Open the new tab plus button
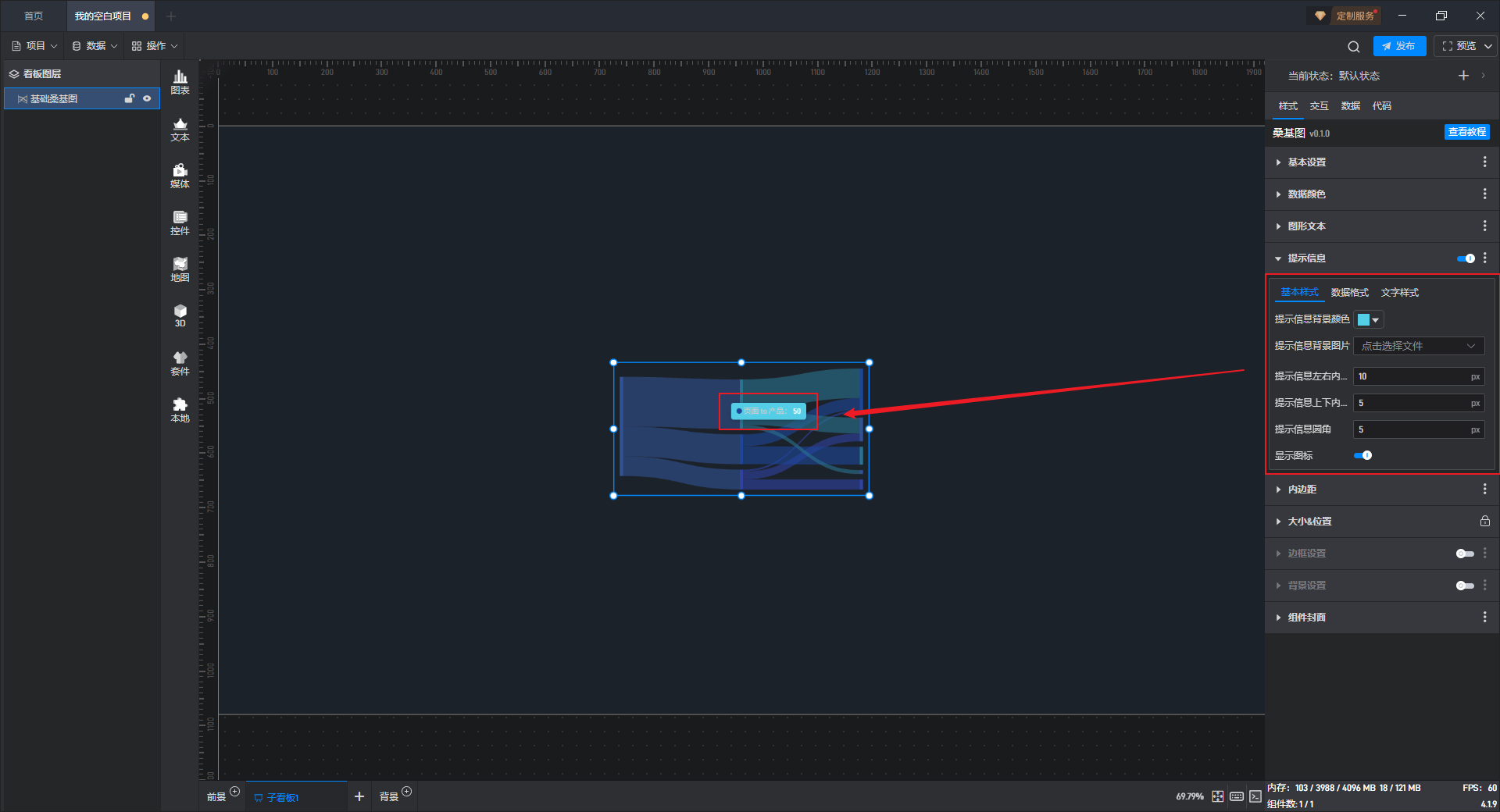 [171, 16]
